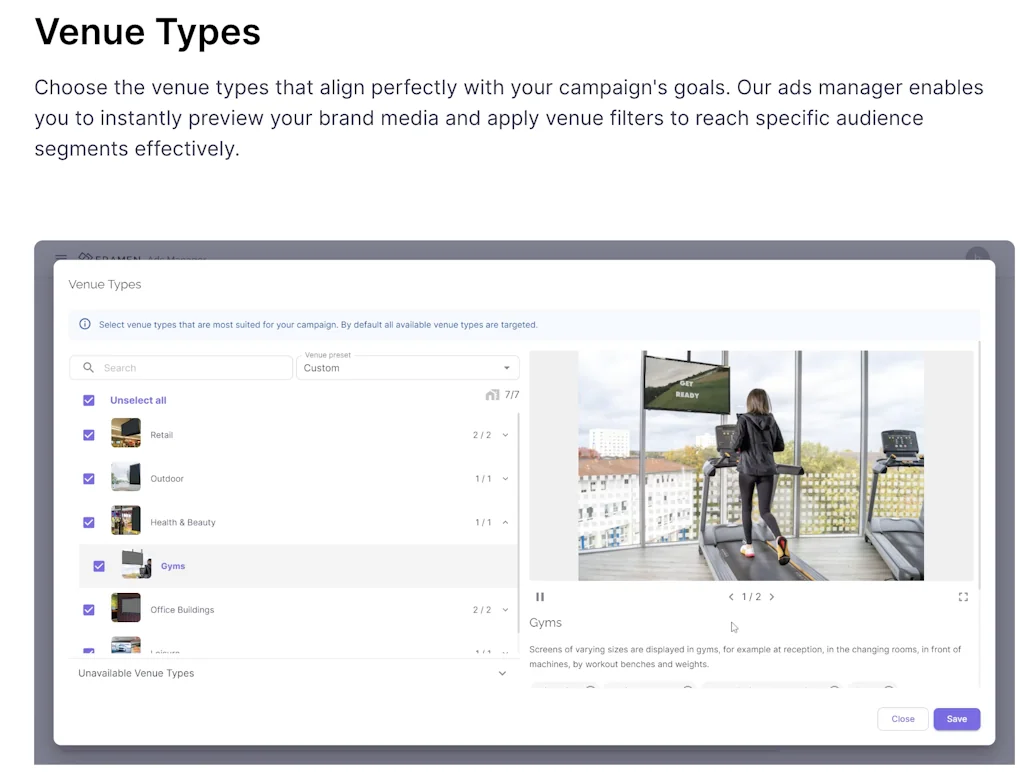
Task: Expand the Unavailable Venue Types section
Action: click(x=502, y=673)
